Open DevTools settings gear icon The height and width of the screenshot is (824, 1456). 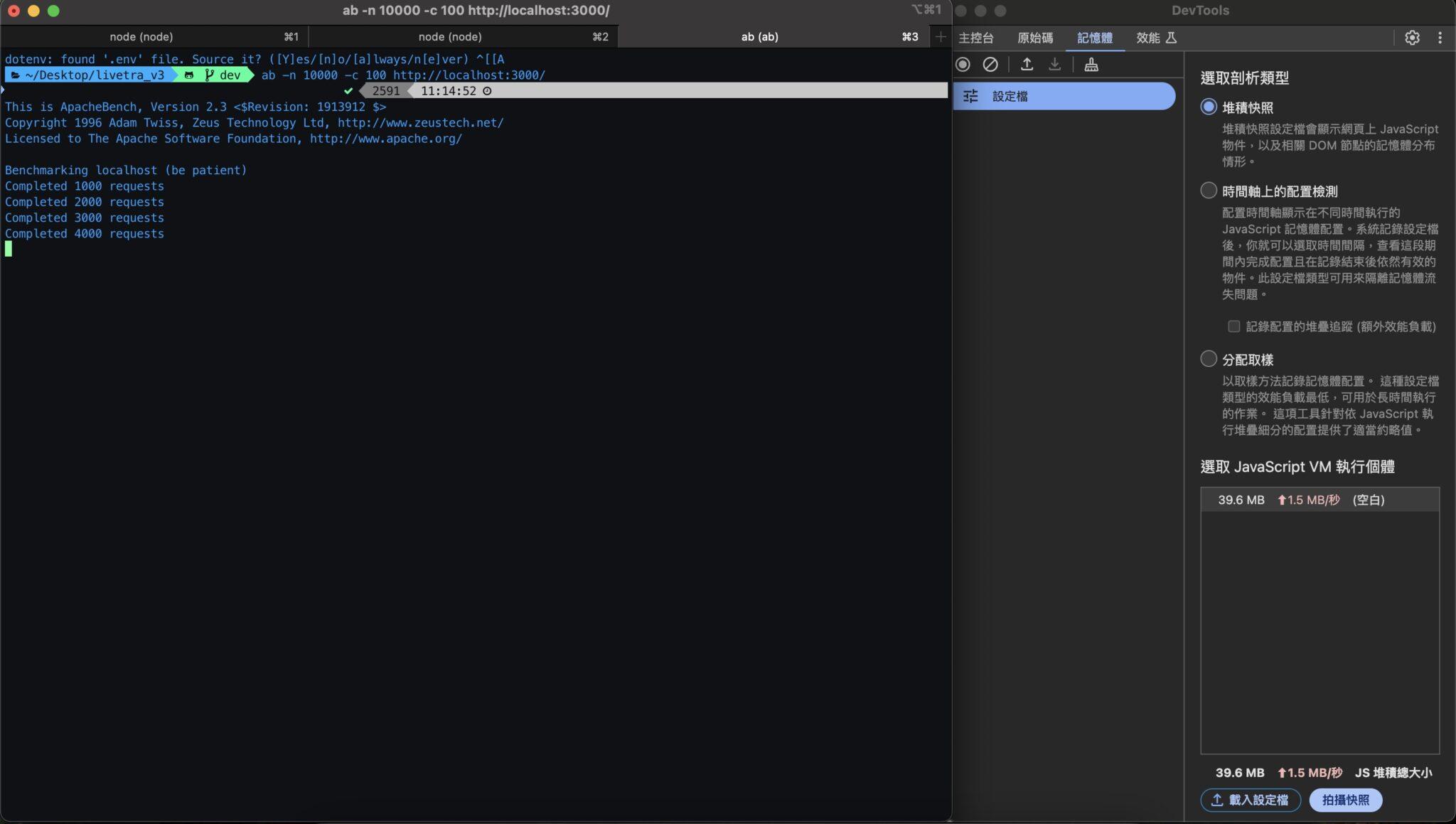click(x=1412, y=38)
